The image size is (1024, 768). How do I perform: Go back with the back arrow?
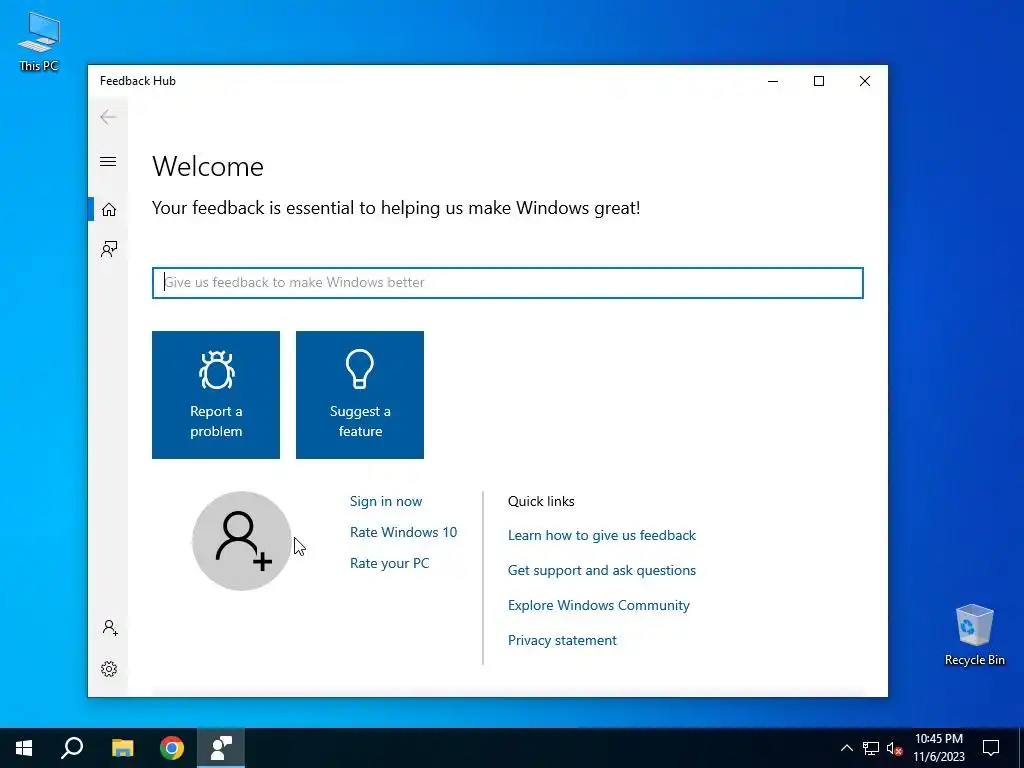click(x=108, y=117)
